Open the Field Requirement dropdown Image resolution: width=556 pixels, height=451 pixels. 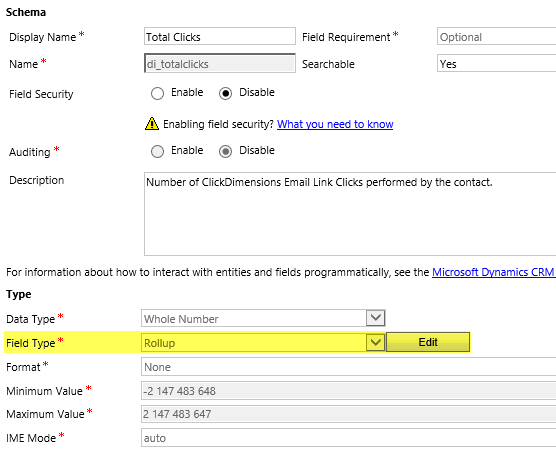pos(496,36)
